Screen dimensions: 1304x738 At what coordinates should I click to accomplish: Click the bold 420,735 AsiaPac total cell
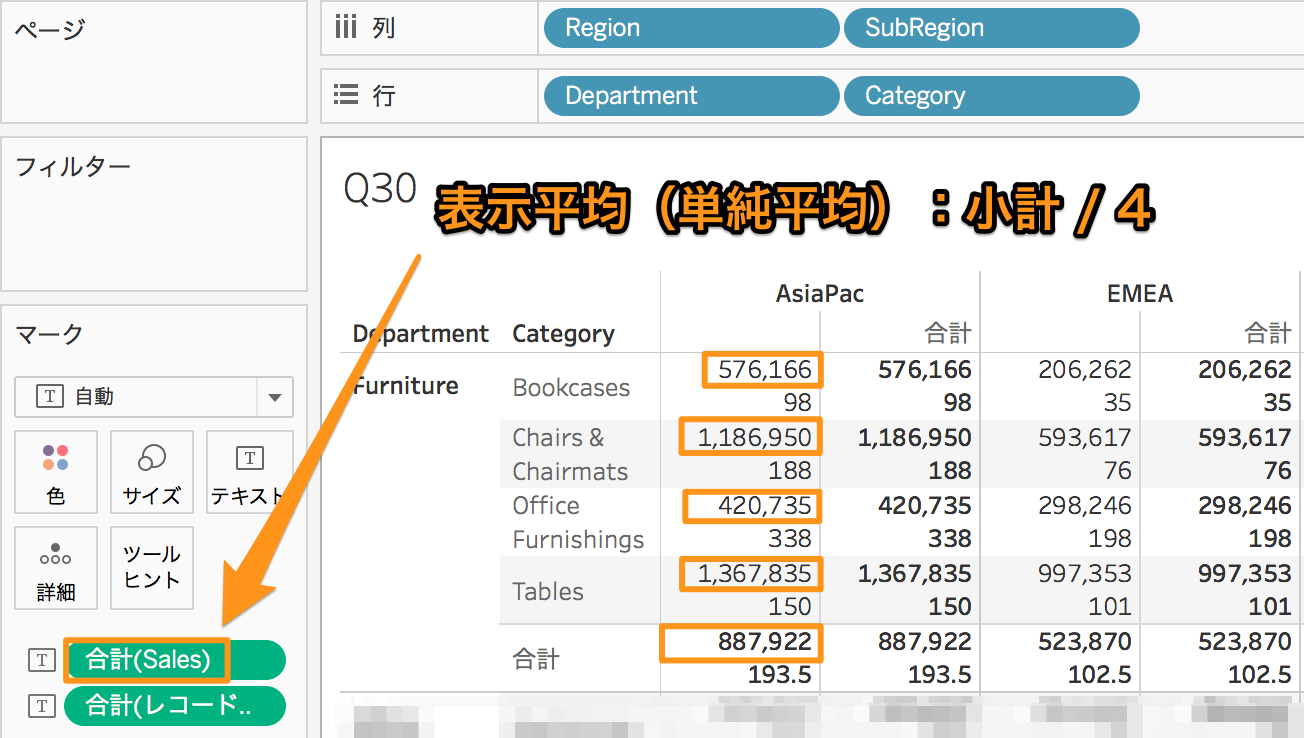(925, 506)
